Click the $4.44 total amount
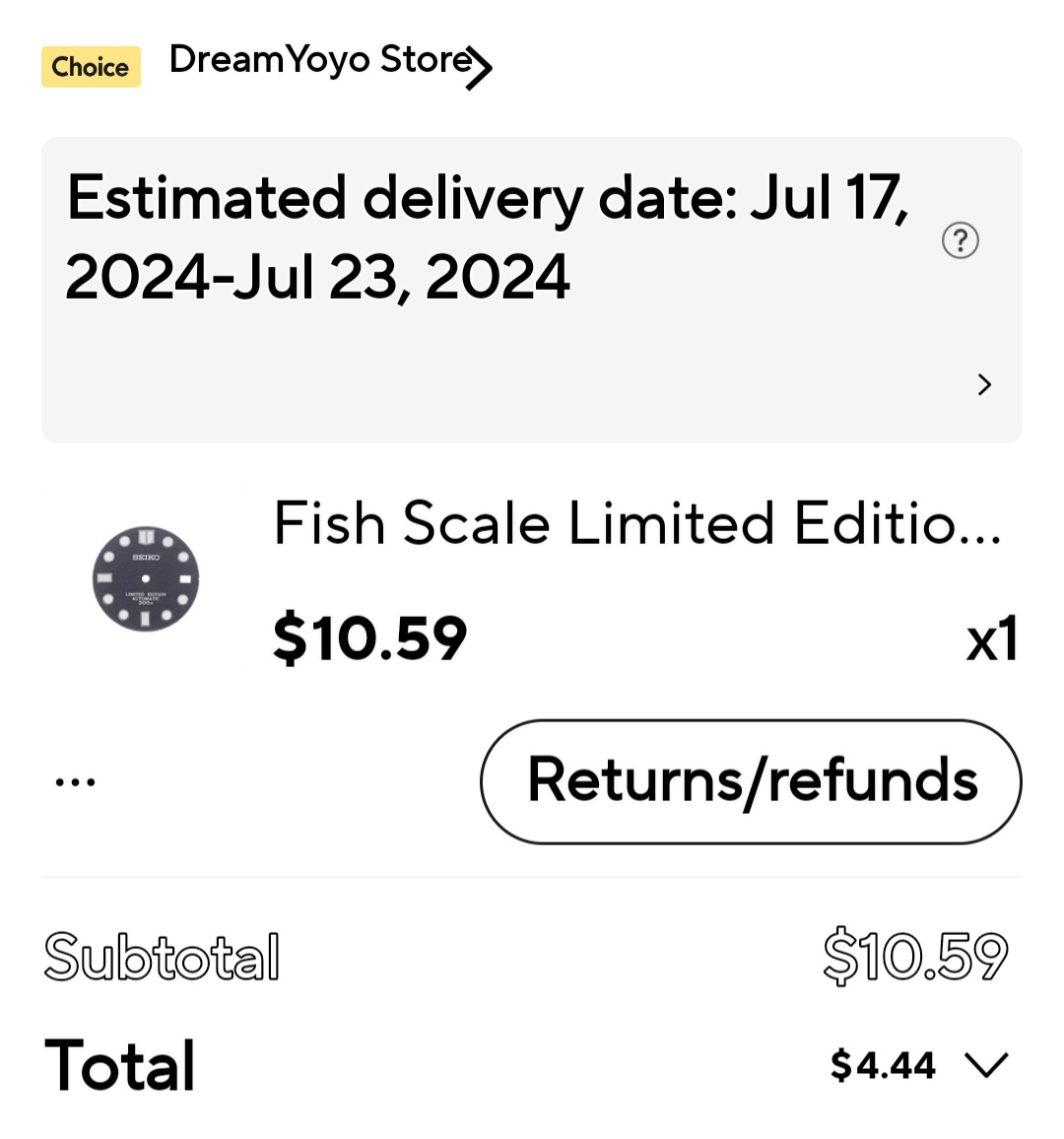The width and height of the screenshot is (1064, 1139). pyautogui.click(x=883, y=1066)
